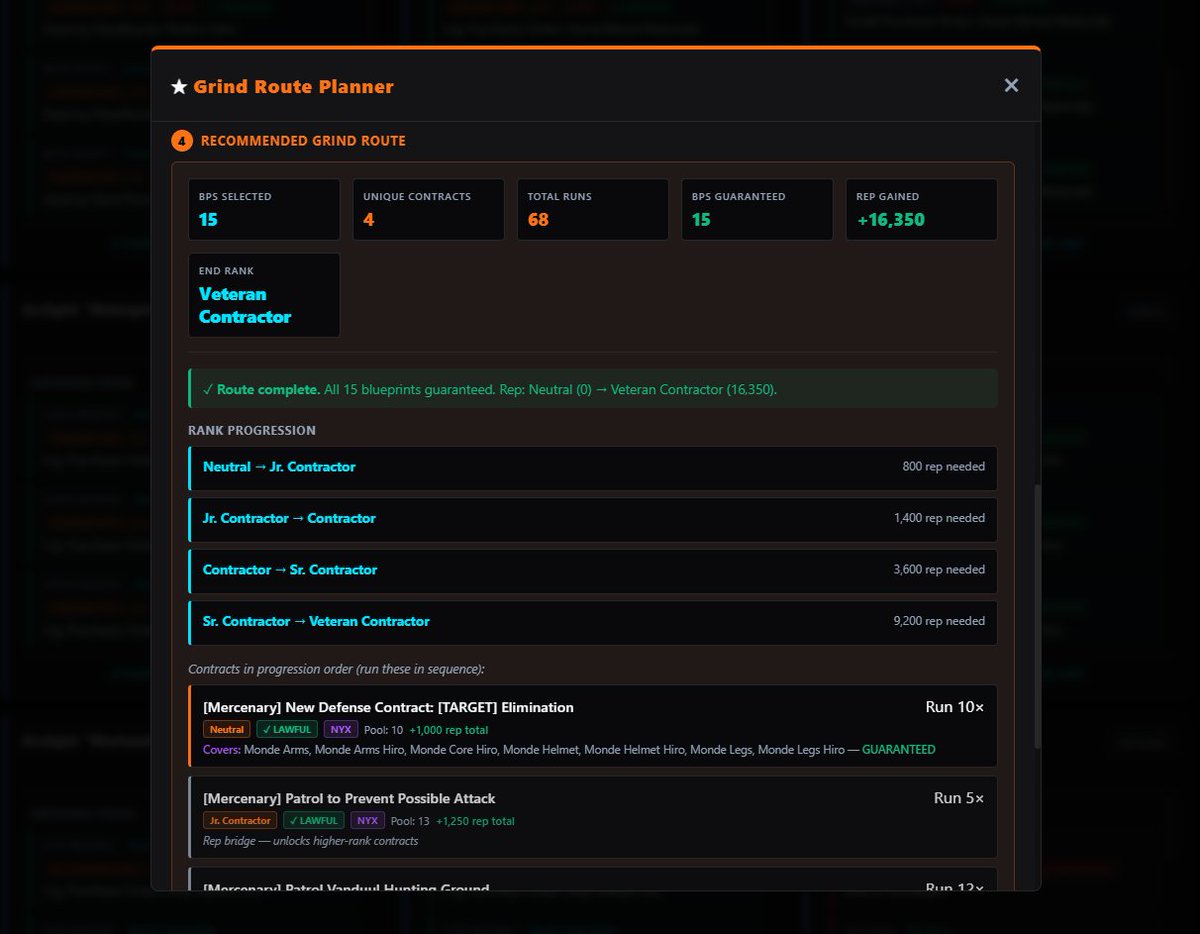The image size is (1200, 934).
Task: Click the Jr. Contractor rank tag
Action: (240, 821)
